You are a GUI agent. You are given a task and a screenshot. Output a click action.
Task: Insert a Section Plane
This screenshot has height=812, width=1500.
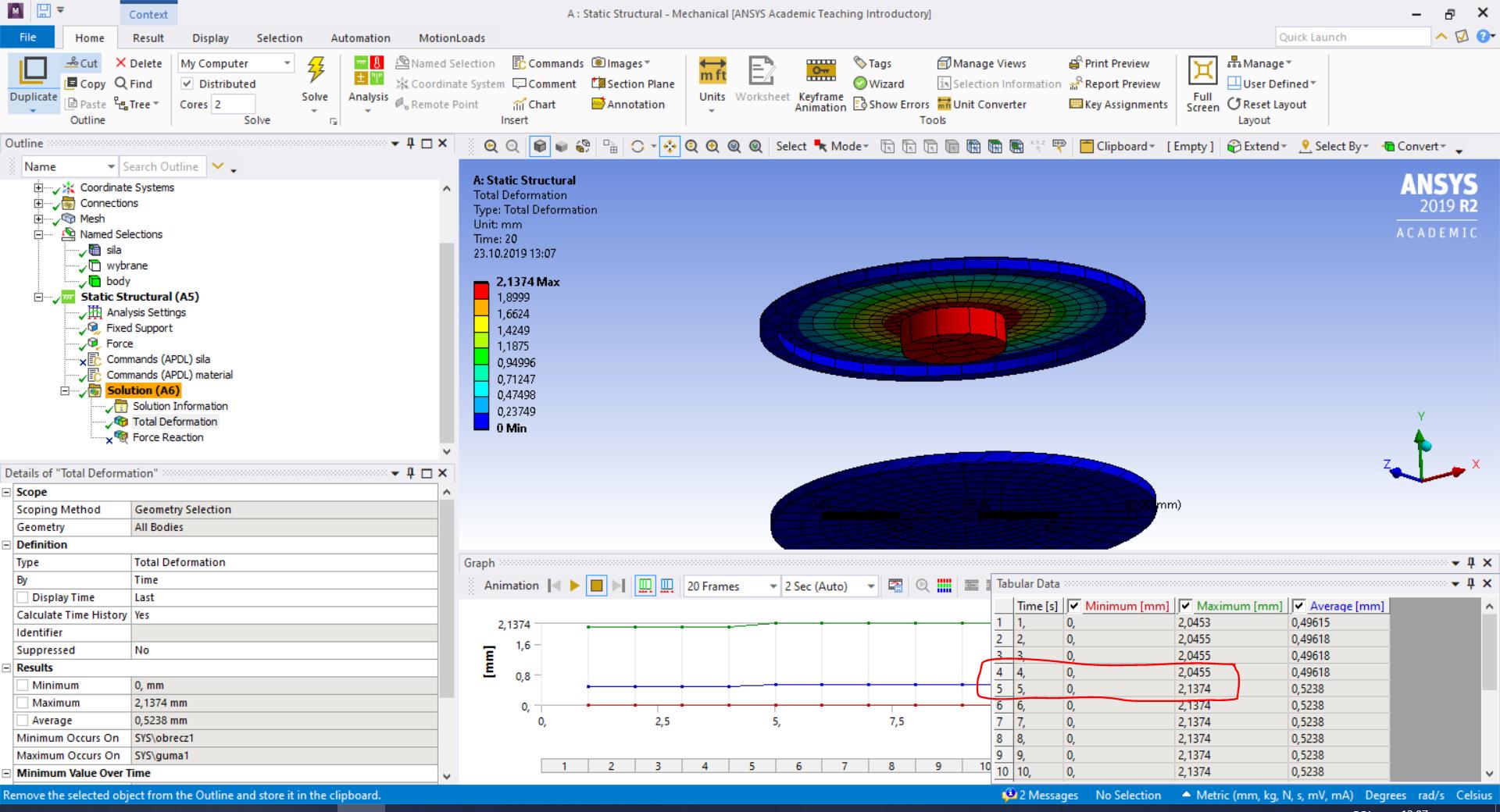[x=632, y=84]
